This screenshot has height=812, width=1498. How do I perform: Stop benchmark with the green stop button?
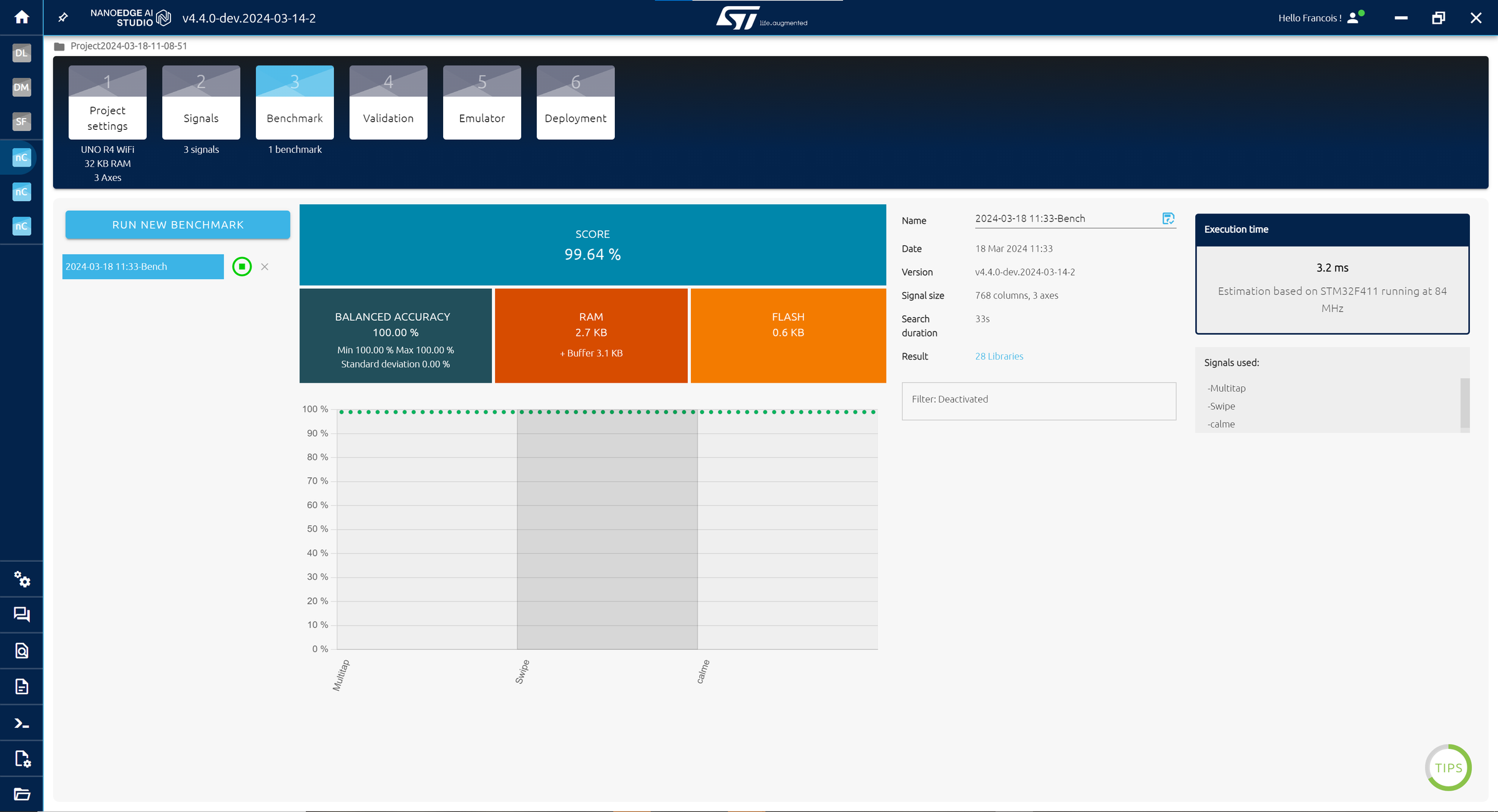click(x=242, y=267)
